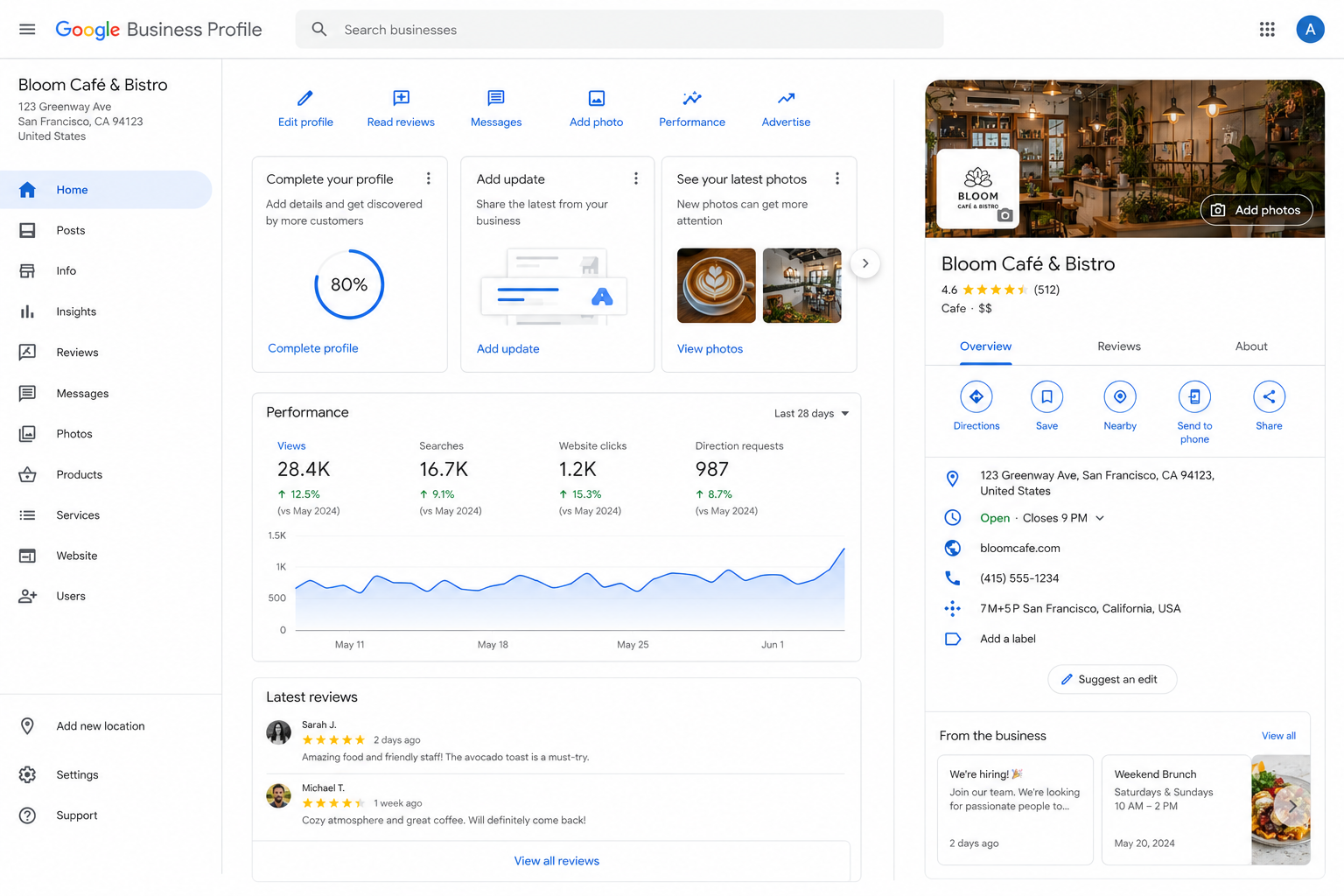This screenshot has height=896, width=1344.
Task: Click View all business posts
Action: point(1278,736)
